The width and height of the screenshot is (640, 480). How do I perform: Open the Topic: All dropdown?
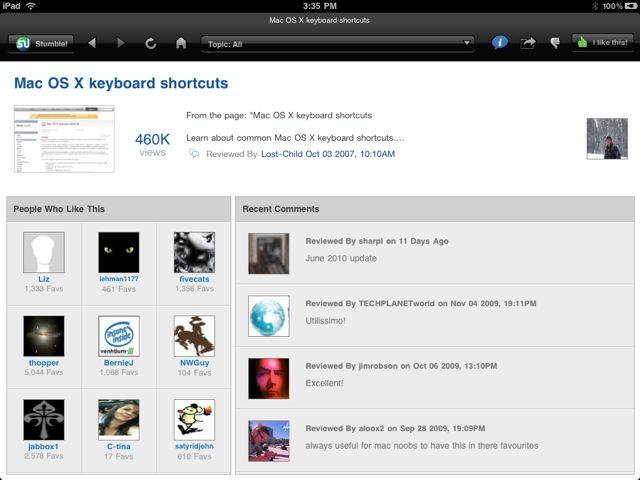point(338,44)
